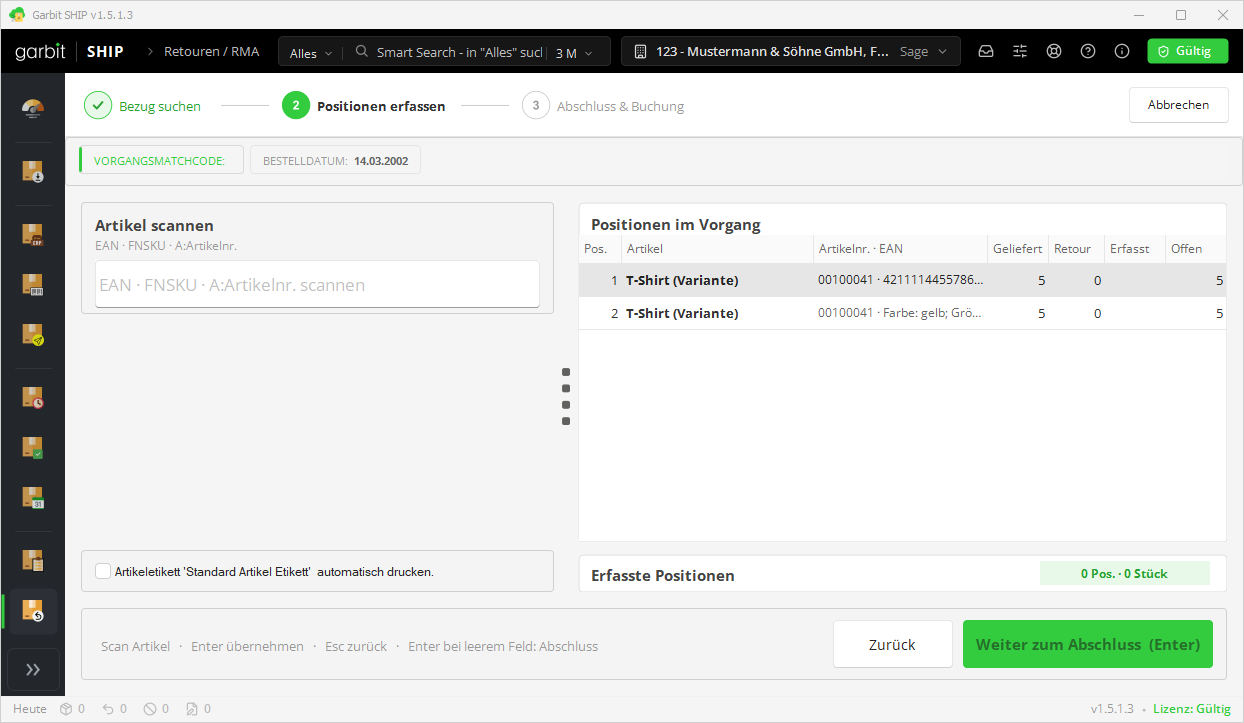This screenshot has width=1244, height=723.
Task: Expand the sidebar with the double chevron
Action: tap(33, 669)
